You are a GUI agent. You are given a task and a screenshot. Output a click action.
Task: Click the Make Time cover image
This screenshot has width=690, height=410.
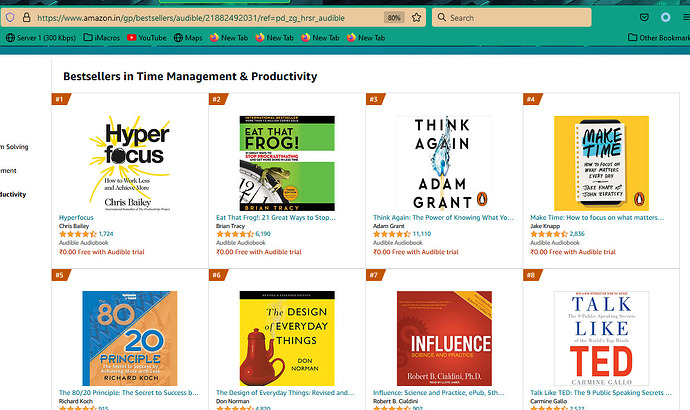601,163
